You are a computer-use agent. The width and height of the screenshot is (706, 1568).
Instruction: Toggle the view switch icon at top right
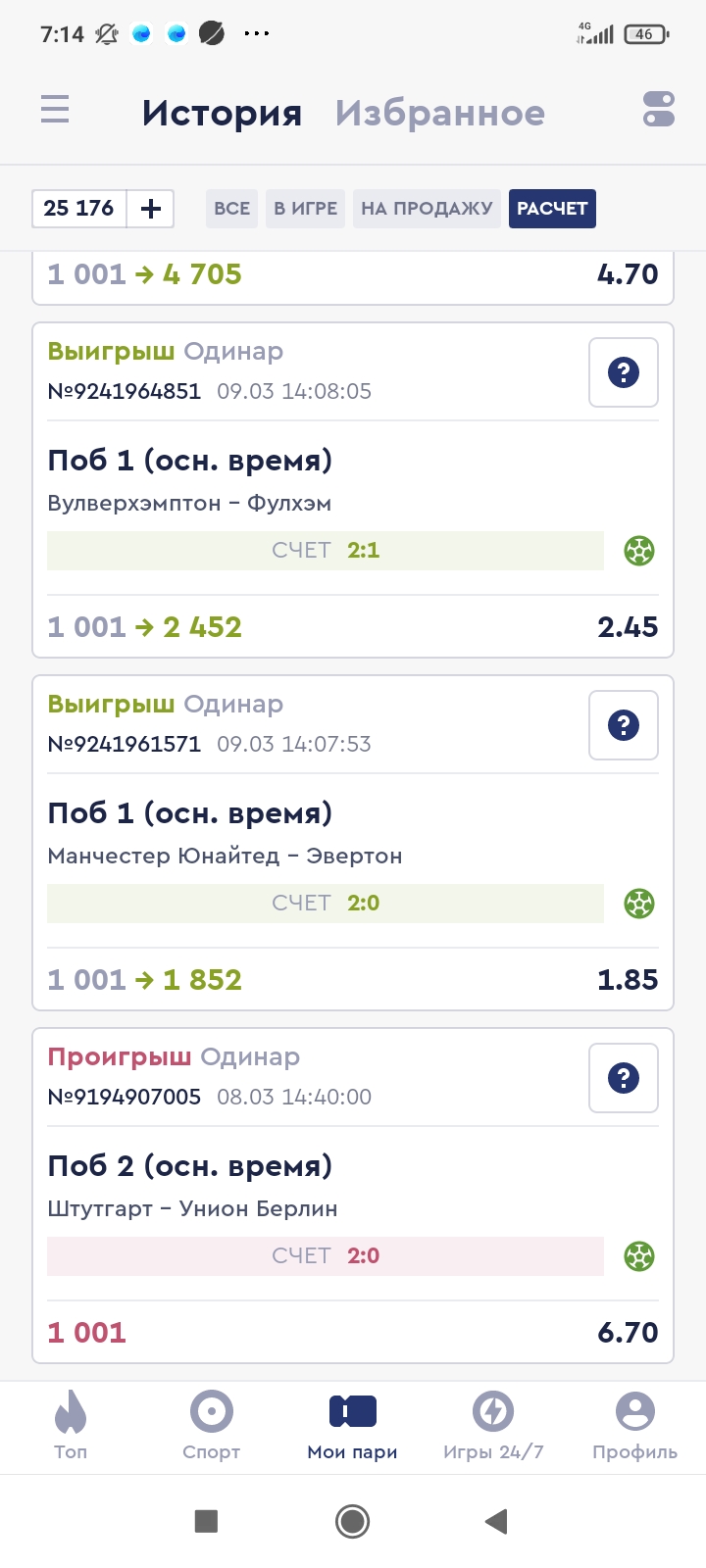tap(658, 110)
